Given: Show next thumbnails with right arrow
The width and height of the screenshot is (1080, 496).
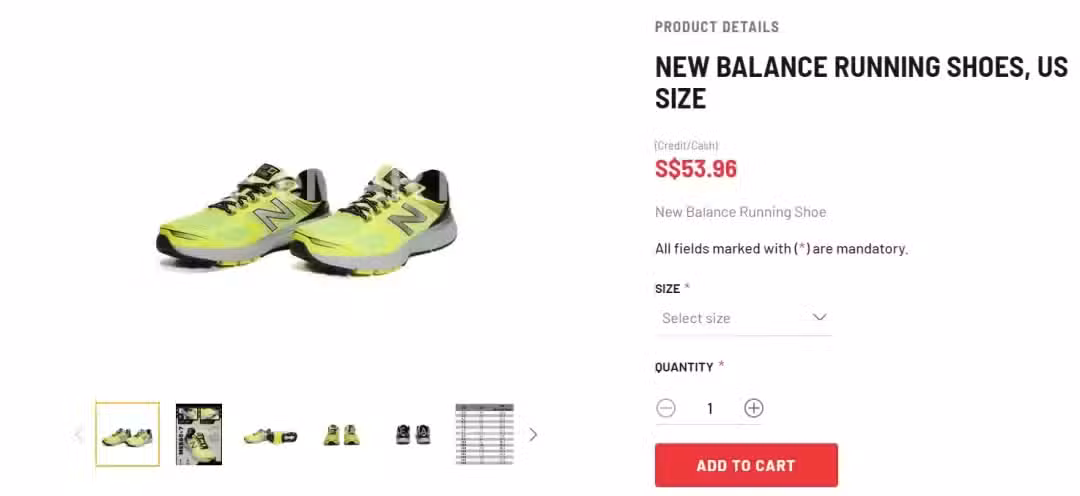Looking at the screenshot, I should [x=532, y=435].
